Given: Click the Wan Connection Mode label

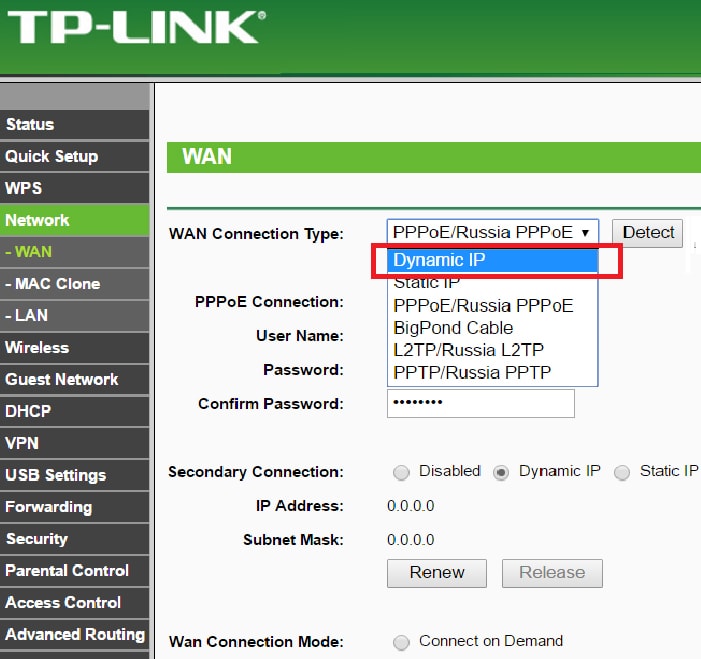Looking at the screenshot, I should [256, 642].
